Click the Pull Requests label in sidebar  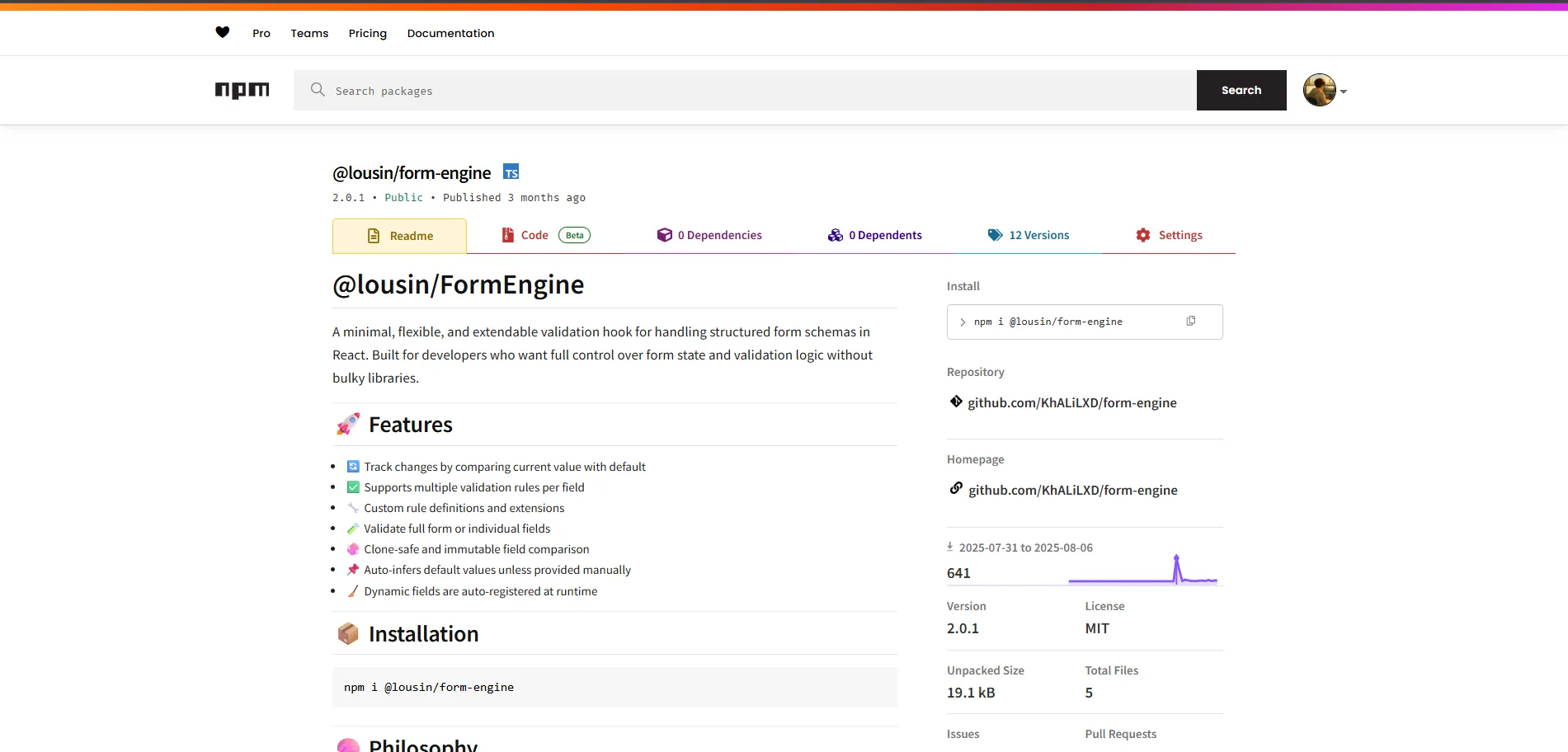1120,734
